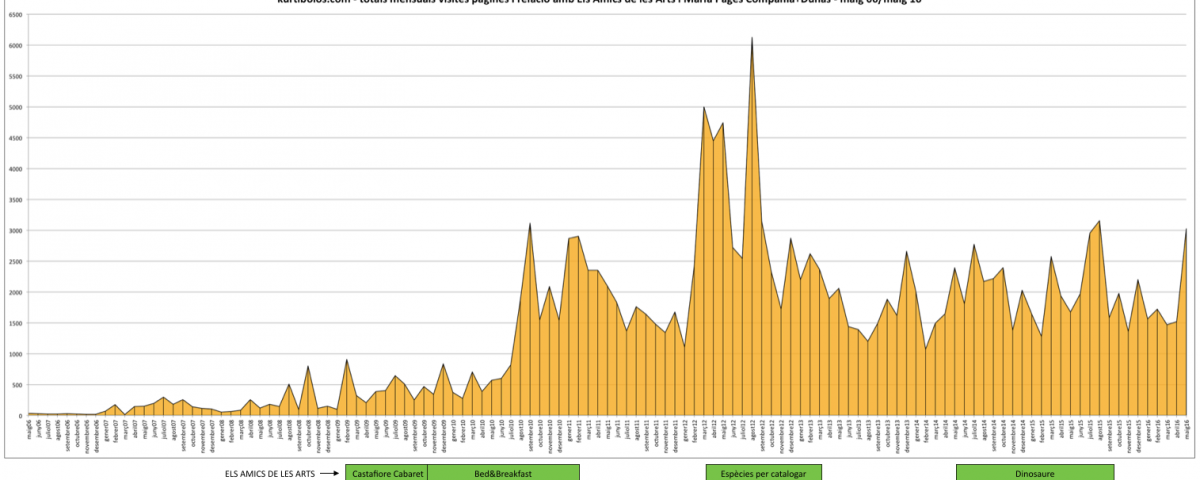Click the 3000 y-axis label
This screenshot has height=480, width=1200.
tap(13, 231)
